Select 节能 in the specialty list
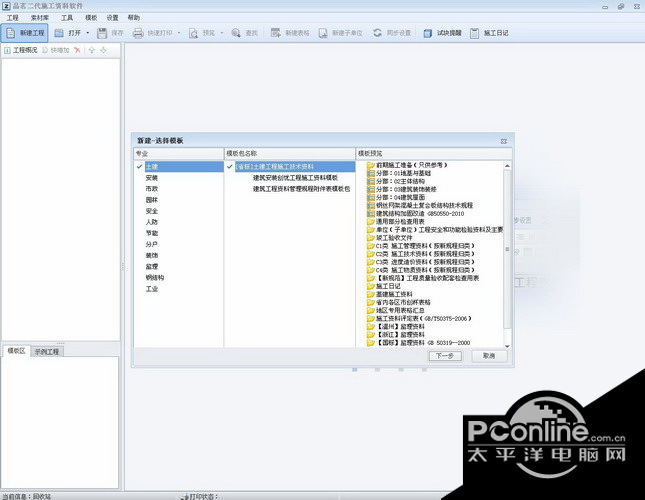This screenshot has height=500, width=645. click(x=152, y=233)
